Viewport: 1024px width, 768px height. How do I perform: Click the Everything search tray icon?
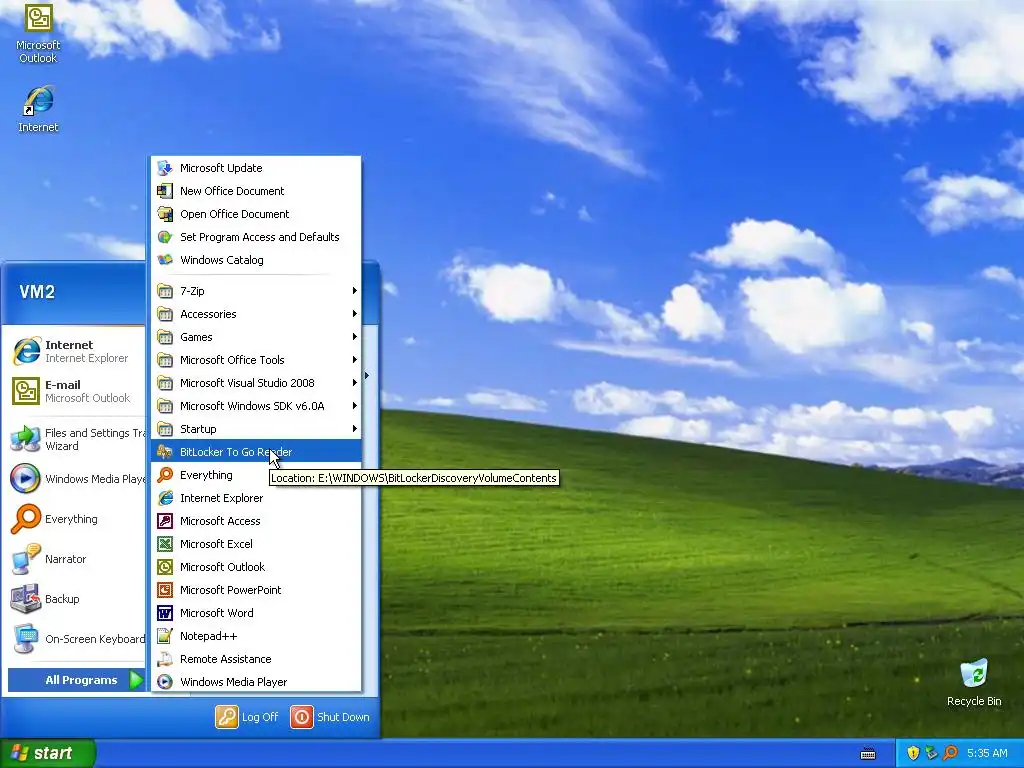coord(950,753)
